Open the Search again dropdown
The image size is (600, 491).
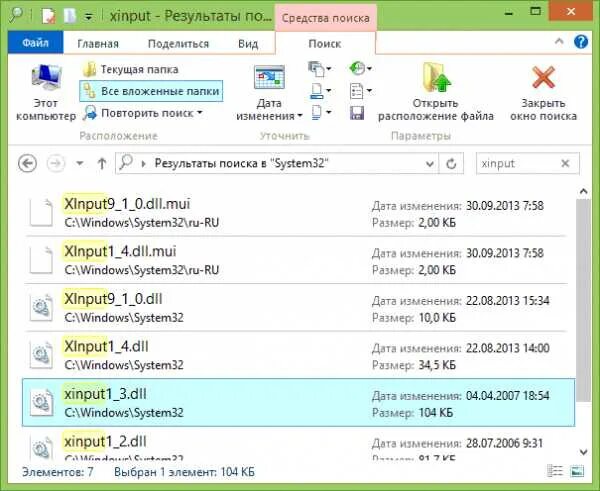143,113
